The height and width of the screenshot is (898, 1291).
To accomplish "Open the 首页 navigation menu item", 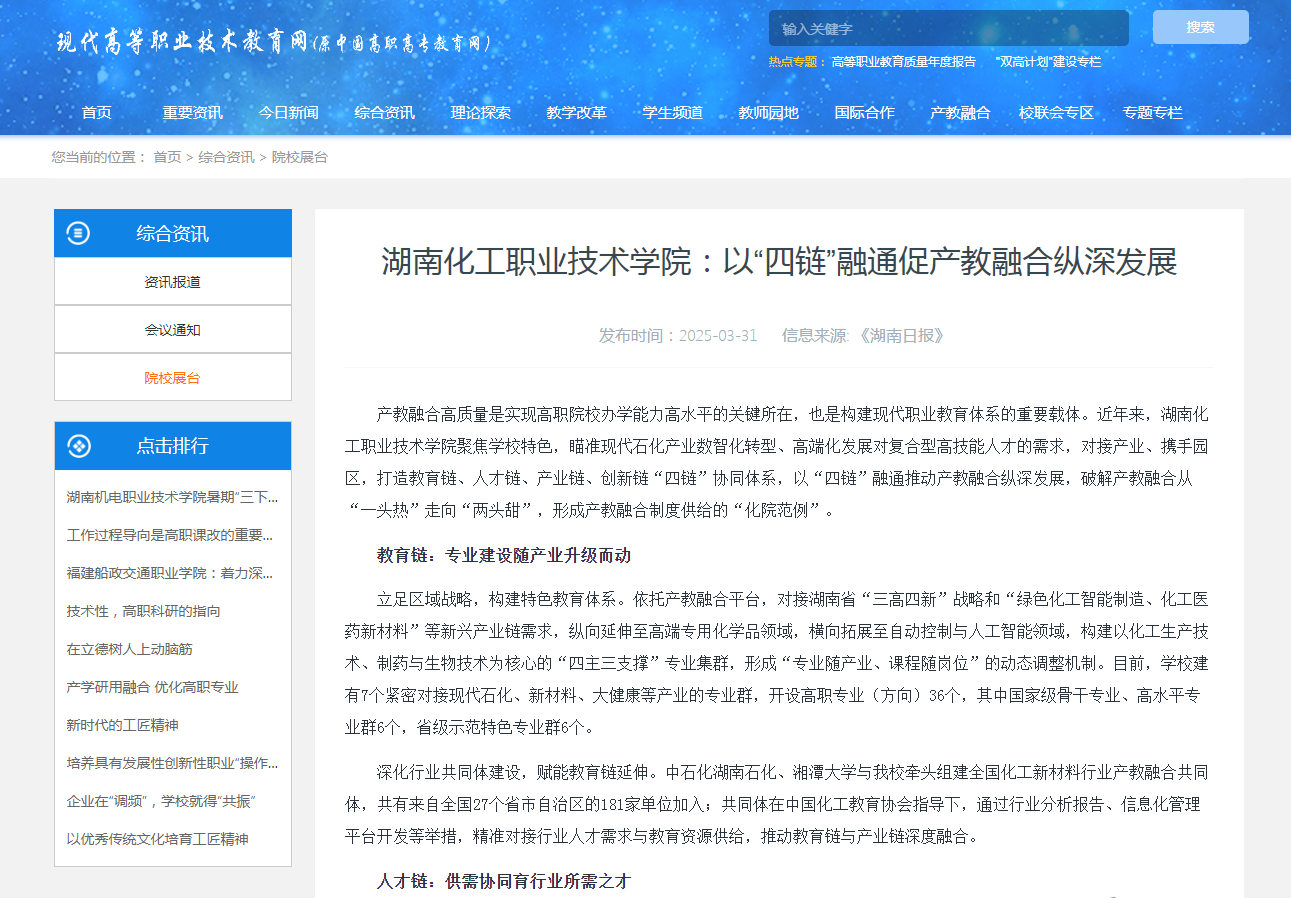I will pos(97,113).
